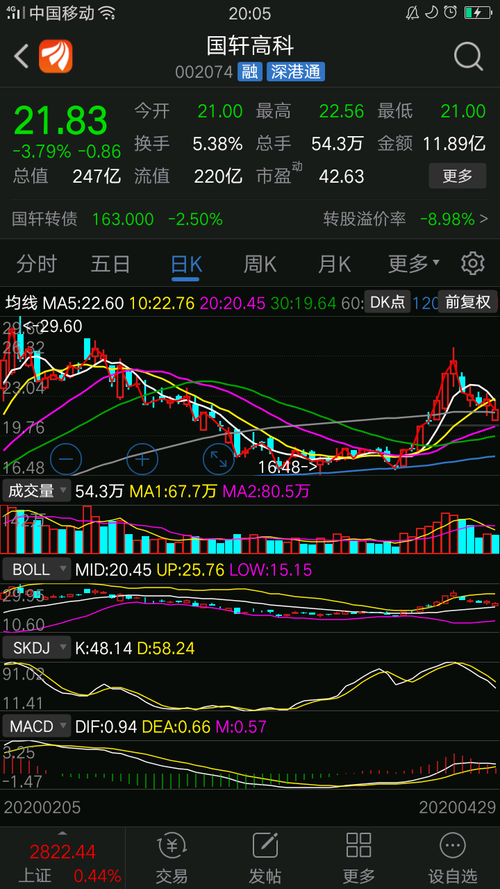Tap the 发帖 post icon
Image resolution: width=500 pixels, height=889 pixels.
[265, 857]
